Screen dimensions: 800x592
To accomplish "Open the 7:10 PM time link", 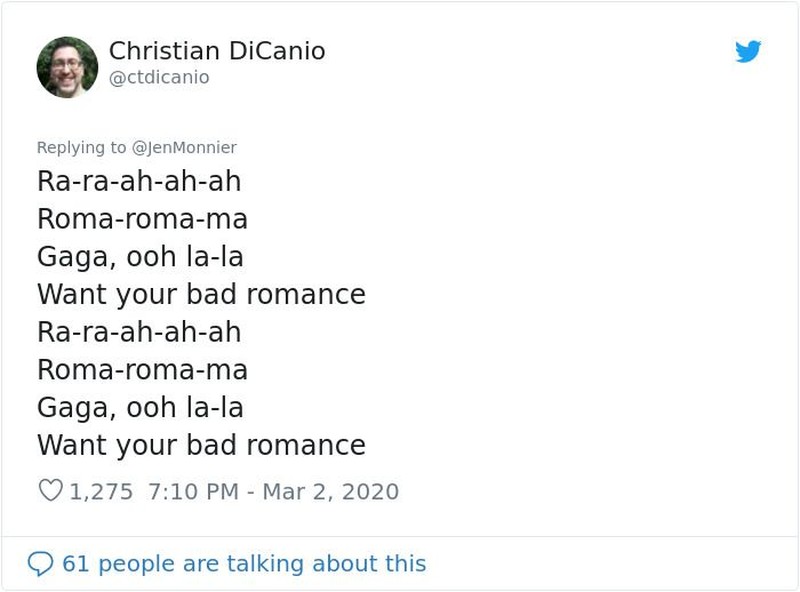I will [191, 492].
